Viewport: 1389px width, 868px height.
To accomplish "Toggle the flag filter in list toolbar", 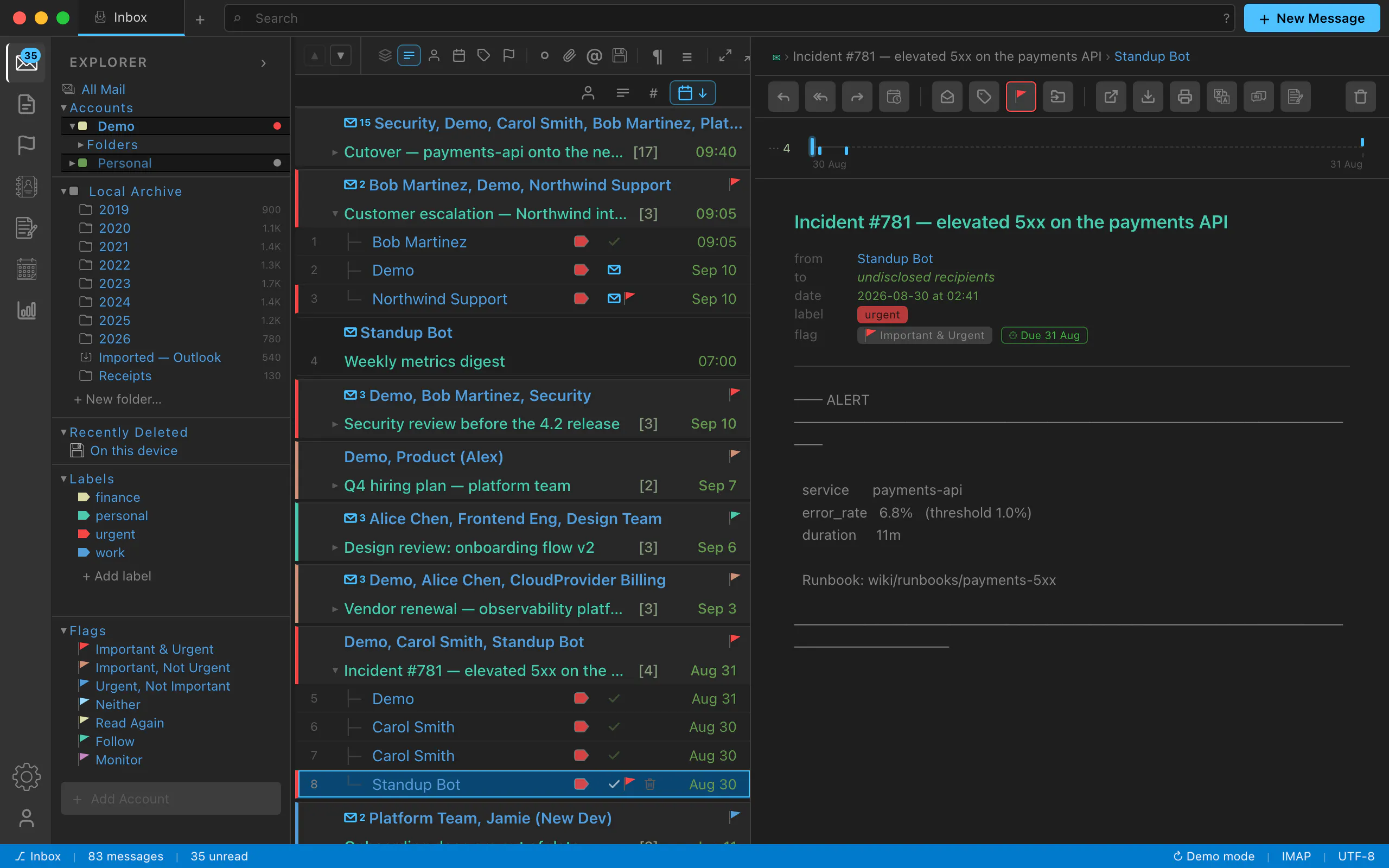I will tap(508, 56).
